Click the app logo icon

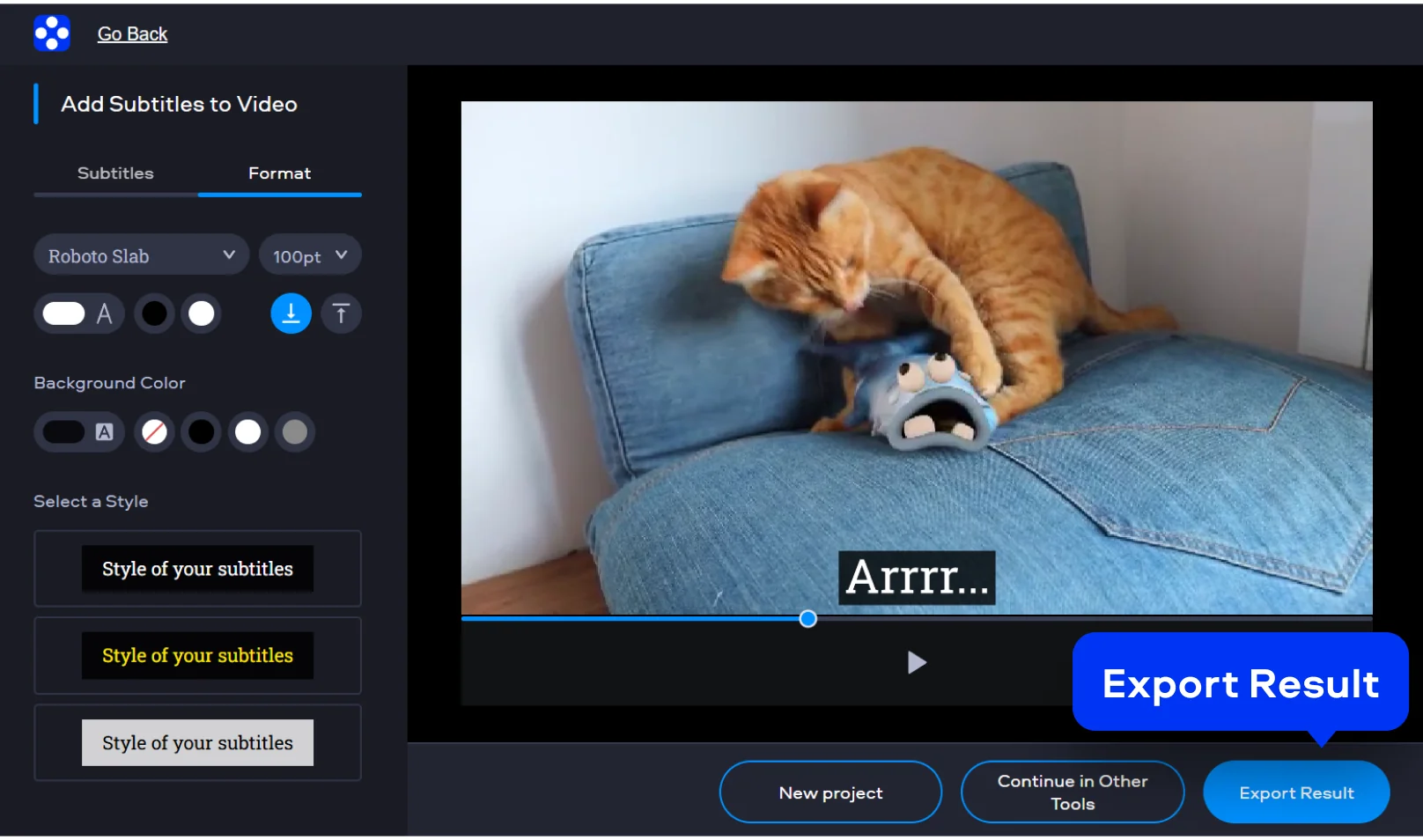(52, 33)
